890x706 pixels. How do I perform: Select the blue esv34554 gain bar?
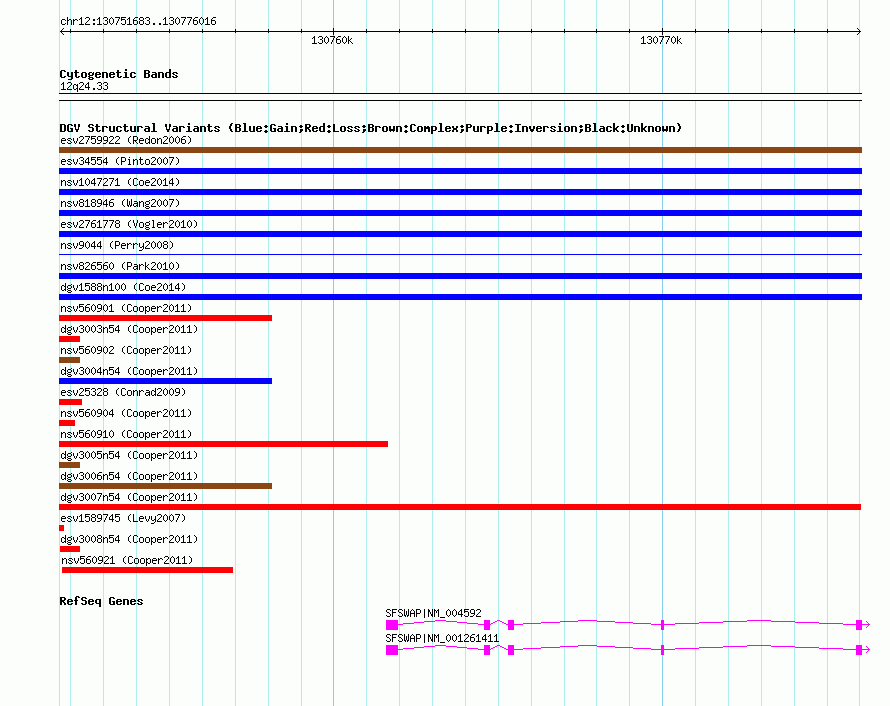[x=460, y=171]
